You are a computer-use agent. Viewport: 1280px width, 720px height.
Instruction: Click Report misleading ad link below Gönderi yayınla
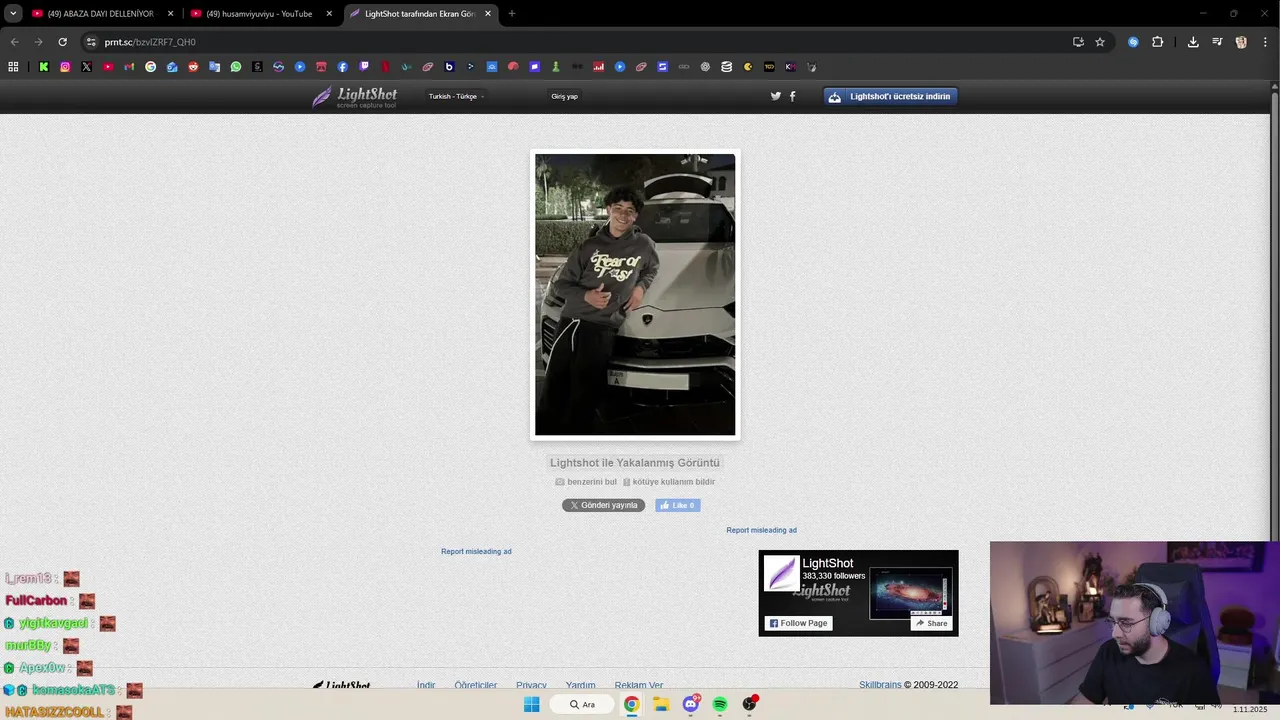pyautogui.click(x=476, y=551)
